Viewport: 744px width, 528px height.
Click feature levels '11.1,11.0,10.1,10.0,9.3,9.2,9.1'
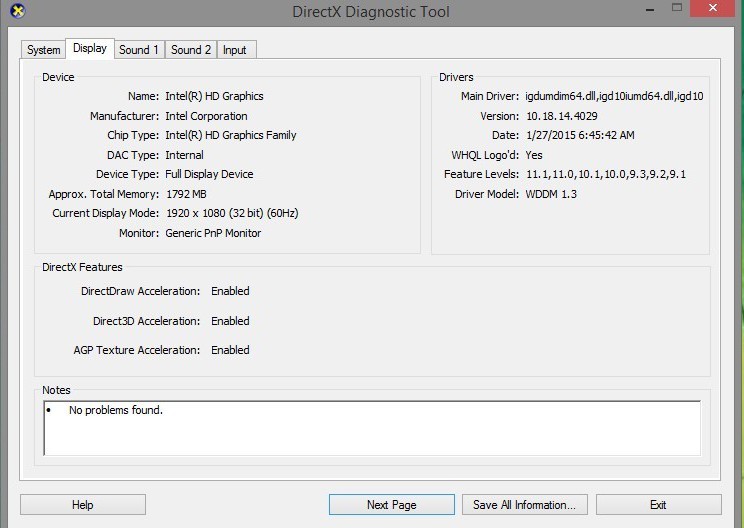(606, 174)
